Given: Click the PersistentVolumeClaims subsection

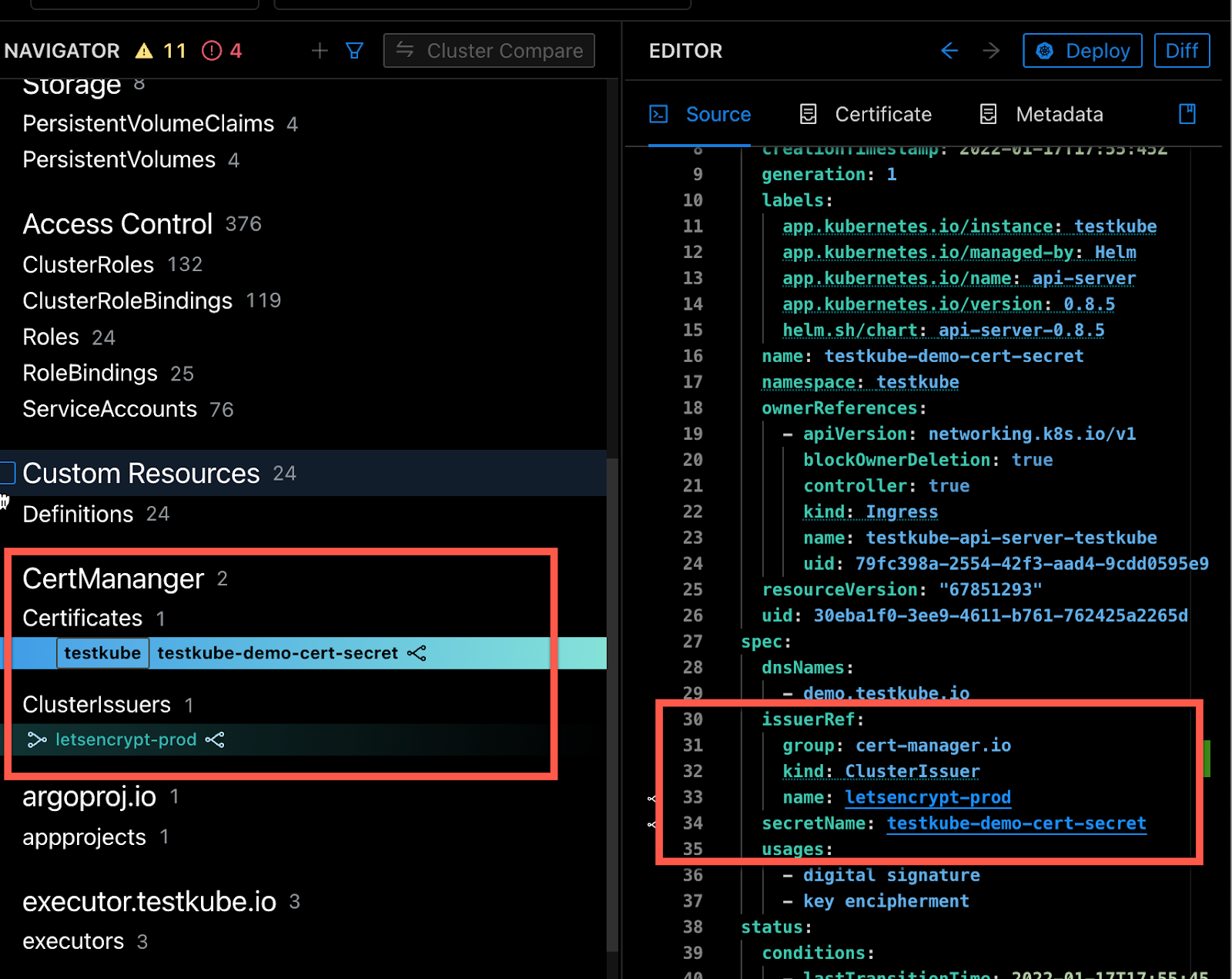Looking at the screenshot, I should pos(148,123).
